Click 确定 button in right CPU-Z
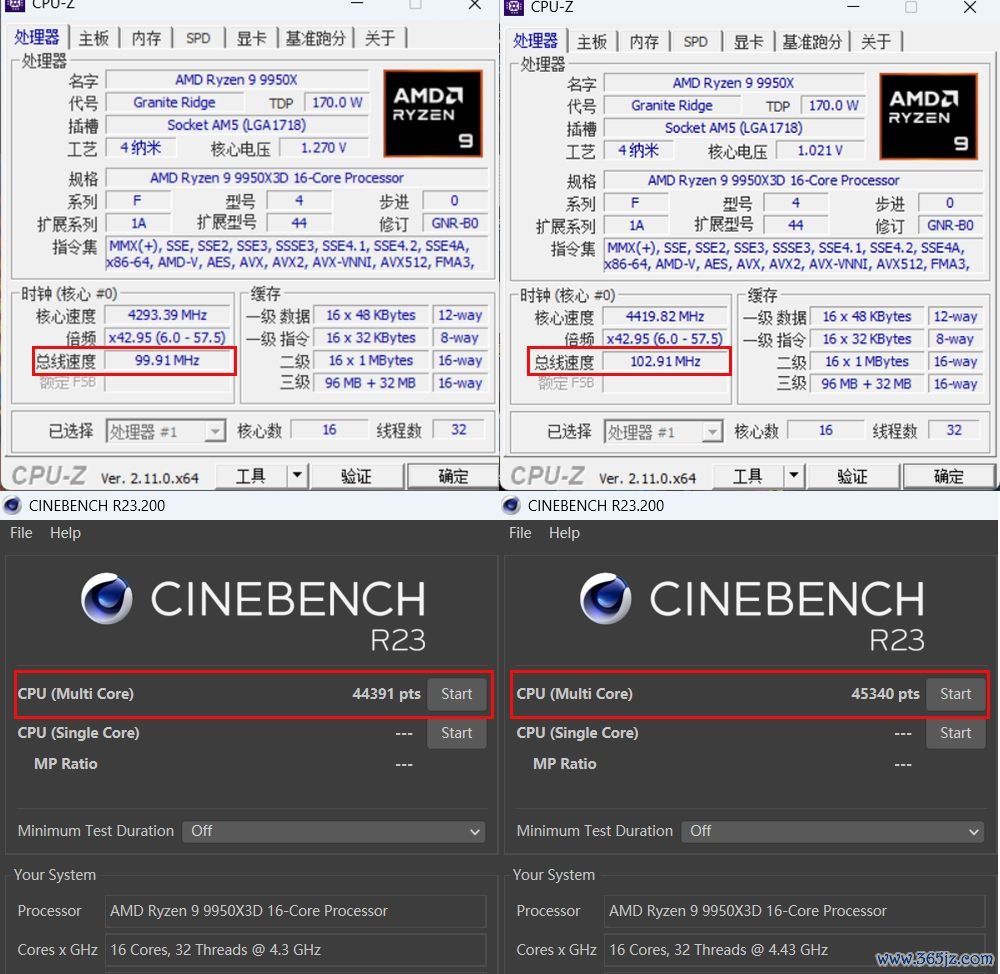 pyautogui.click(x=948, y=476)
